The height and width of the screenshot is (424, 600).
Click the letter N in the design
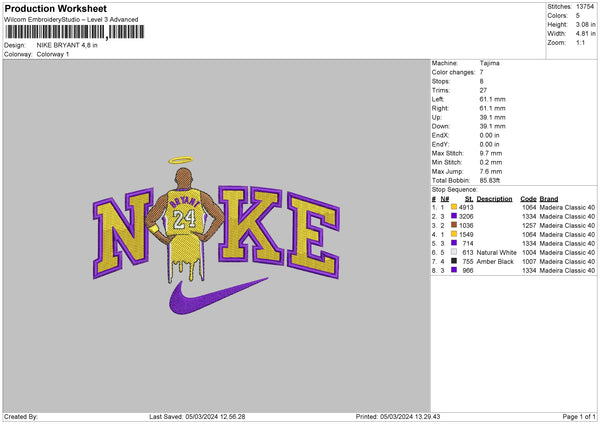coord(122,233)
